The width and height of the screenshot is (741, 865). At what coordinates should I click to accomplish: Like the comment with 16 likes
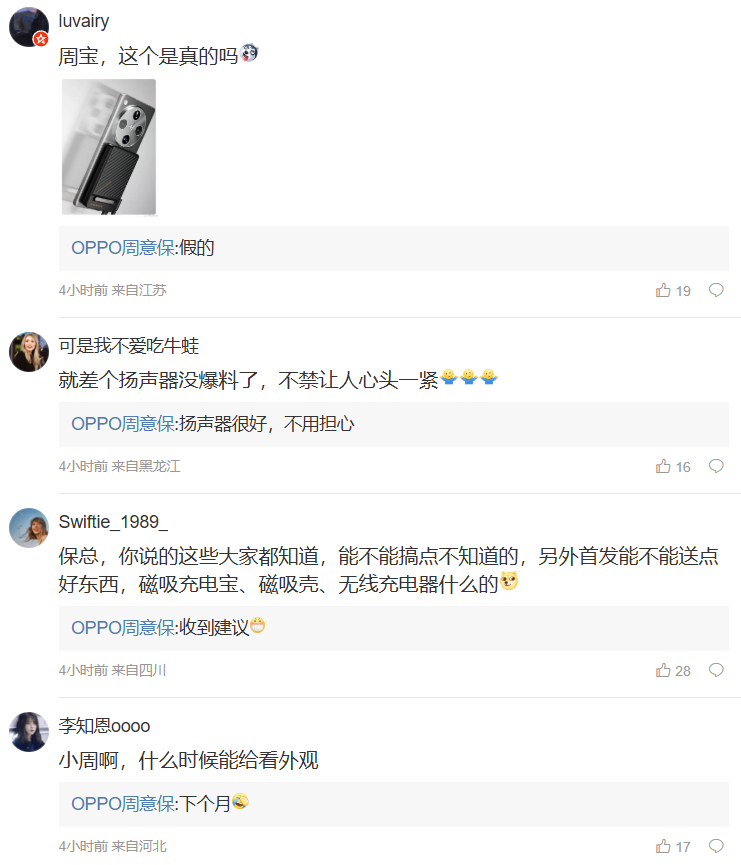[x=663, y=467]
